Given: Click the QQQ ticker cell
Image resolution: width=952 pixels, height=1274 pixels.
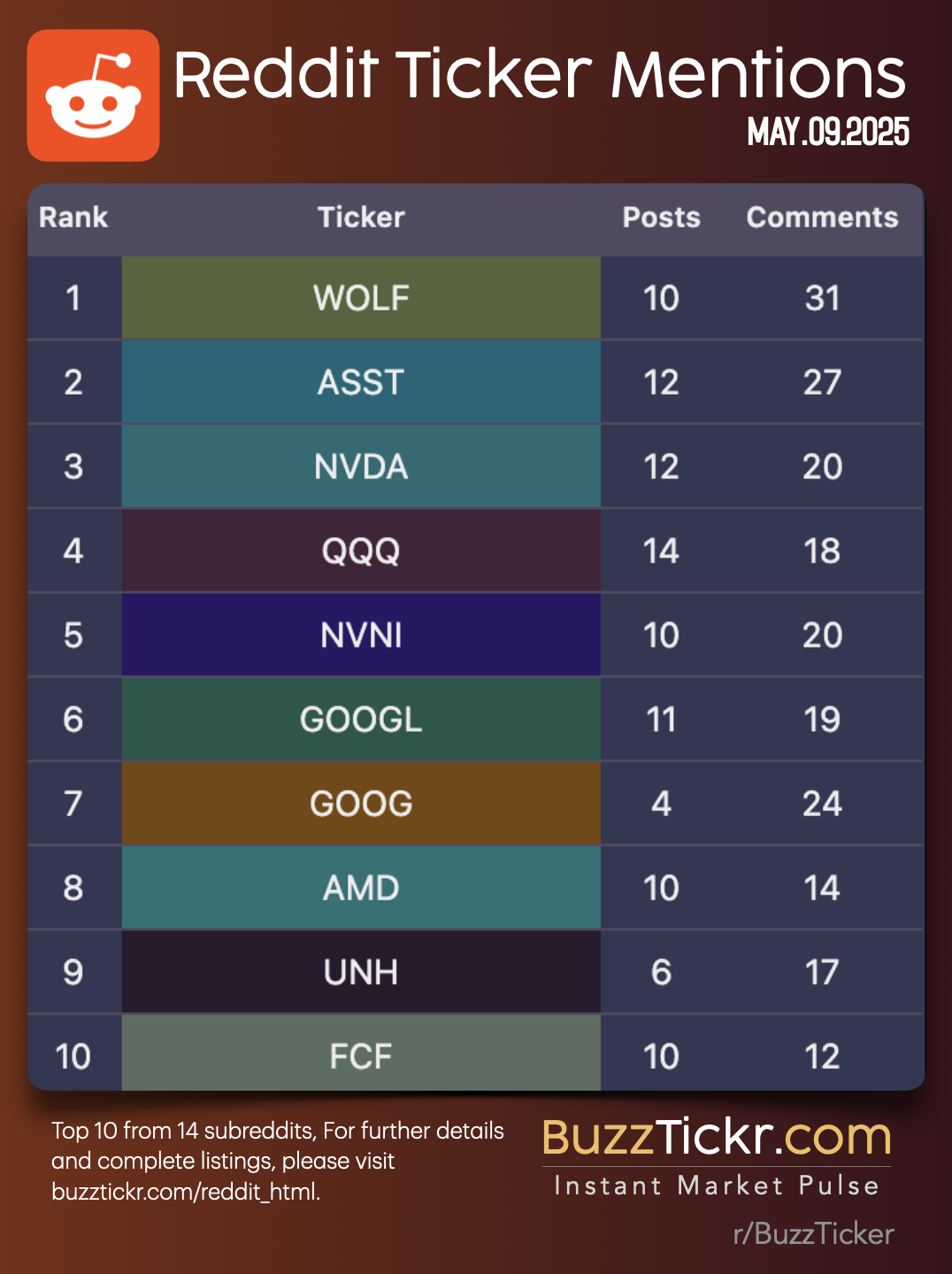Looking at the screenshot, I should [x=361, y=550].
